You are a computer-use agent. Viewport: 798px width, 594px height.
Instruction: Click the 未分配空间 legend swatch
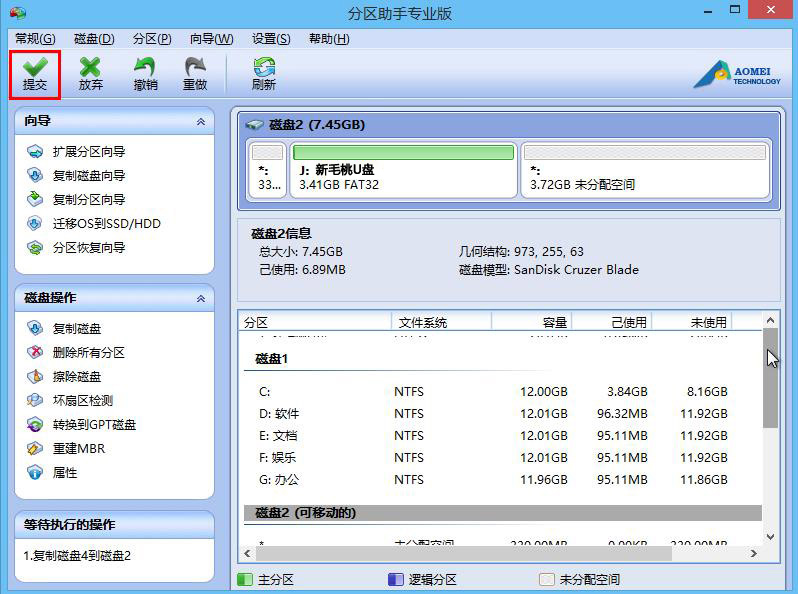pos(547,579)
